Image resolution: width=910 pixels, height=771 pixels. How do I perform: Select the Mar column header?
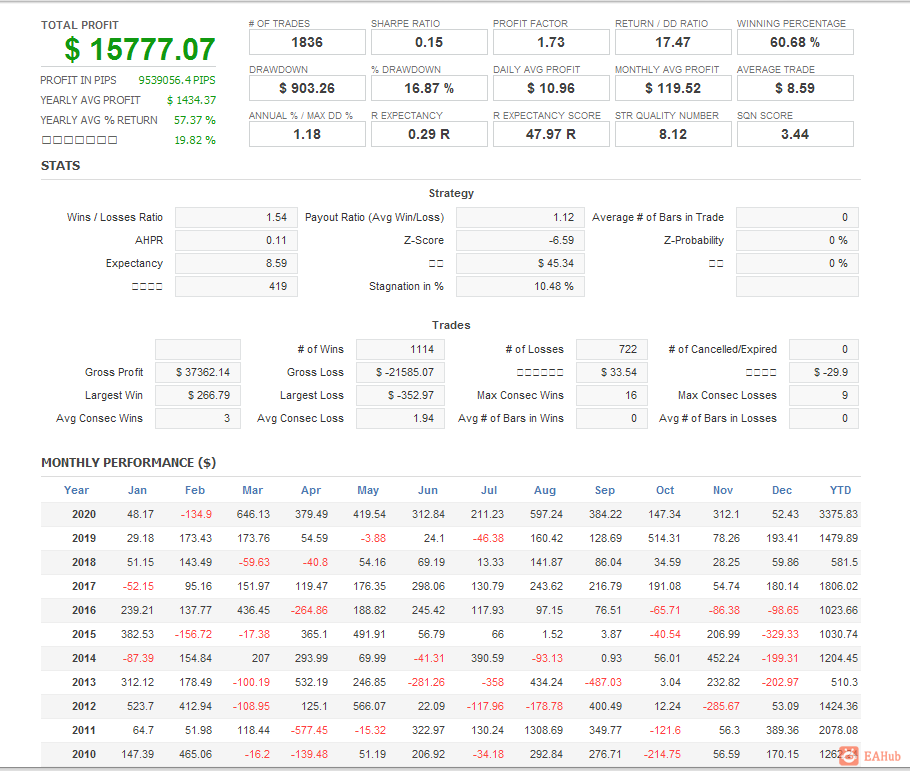[252, 490]
